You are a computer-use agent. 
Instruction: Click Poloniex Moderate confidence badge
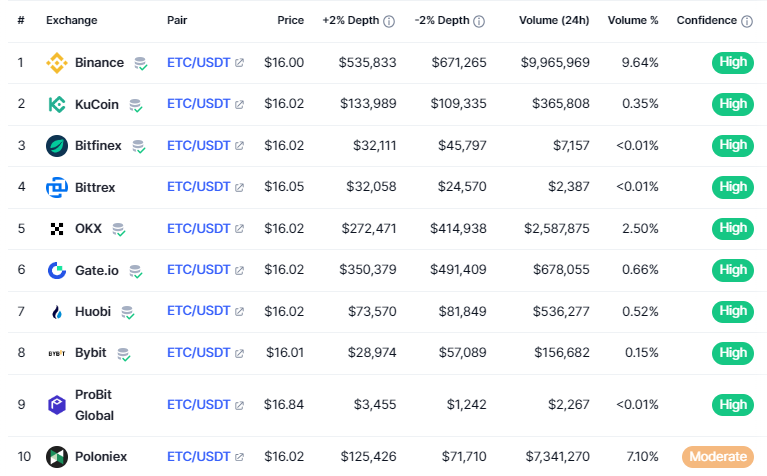click(x=716, y=457)
